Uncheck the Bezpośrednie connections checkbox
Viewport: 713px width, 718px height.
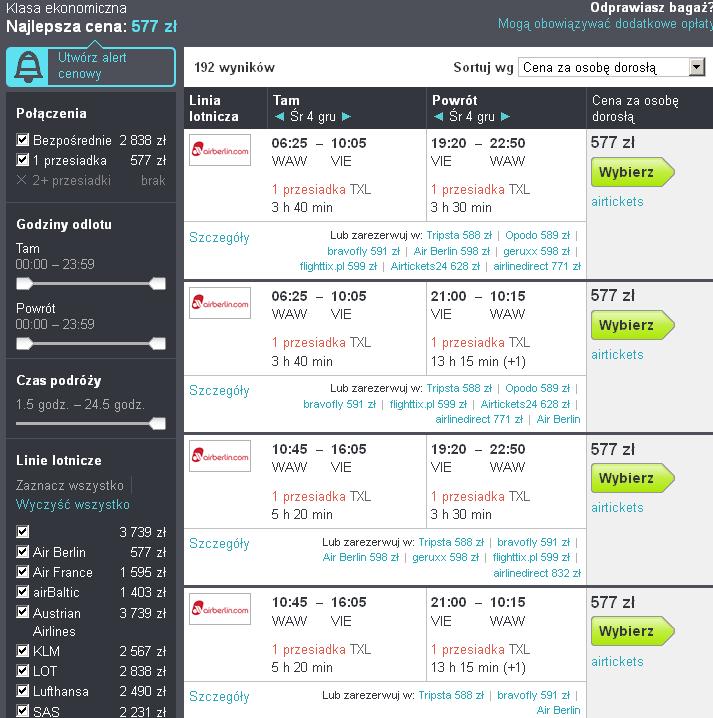pyautogui.click(x=22, y=140)
